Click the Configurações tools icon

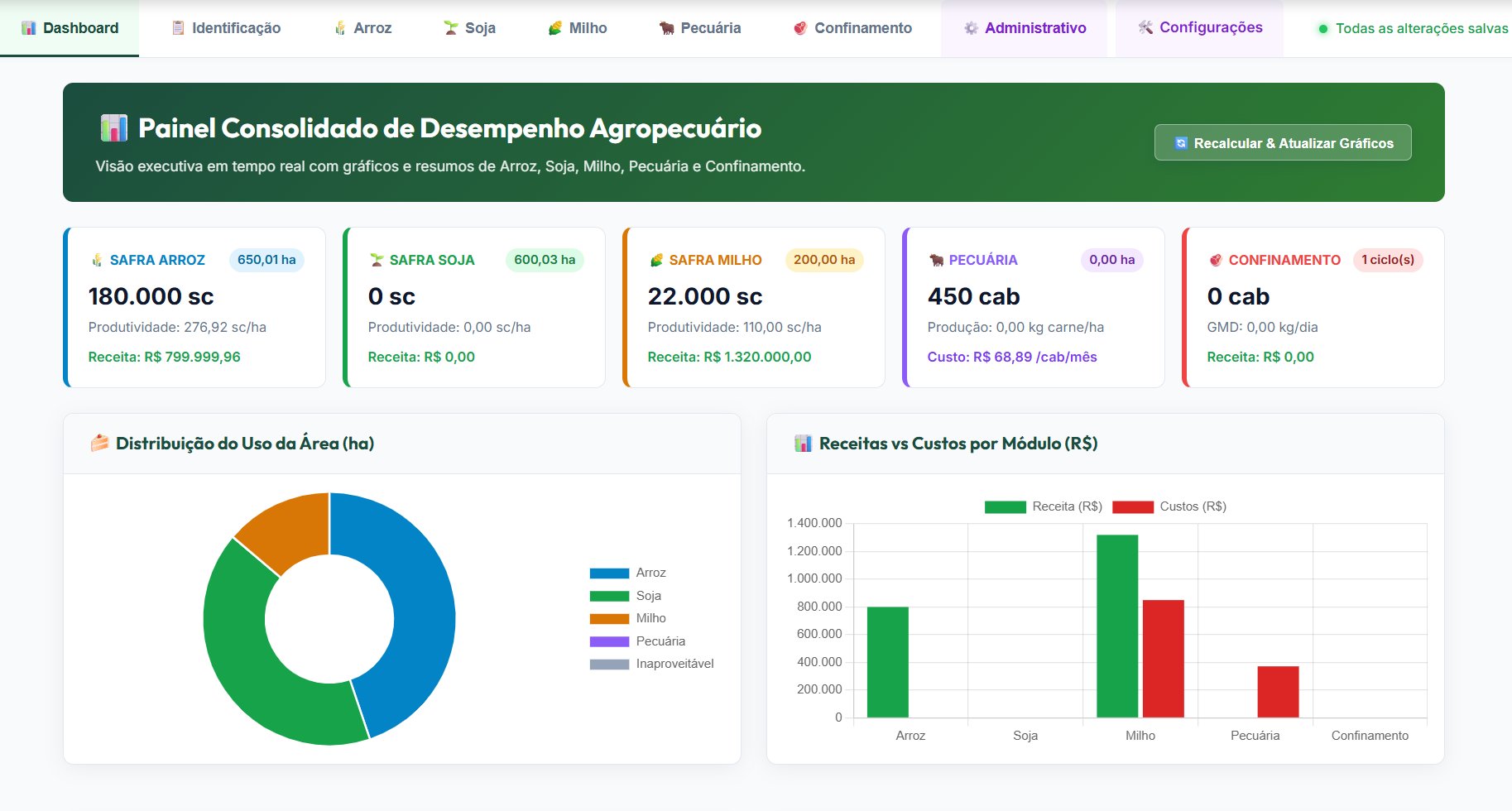(x=1145, y=27)
